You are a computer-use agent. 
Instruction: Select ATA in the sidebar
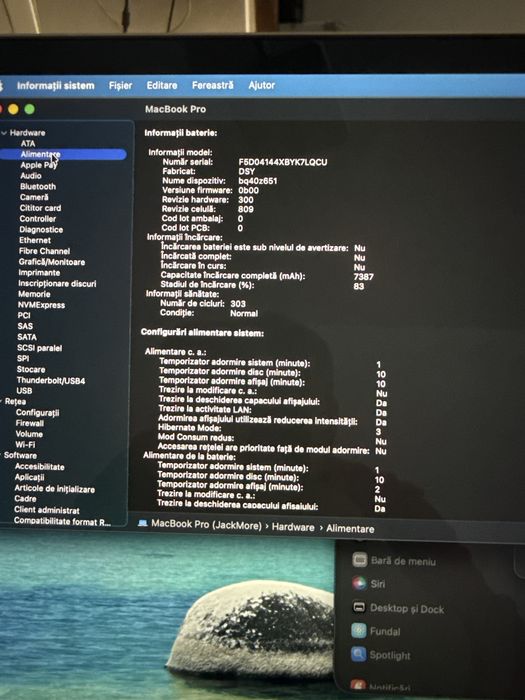(x=28, y=143)
